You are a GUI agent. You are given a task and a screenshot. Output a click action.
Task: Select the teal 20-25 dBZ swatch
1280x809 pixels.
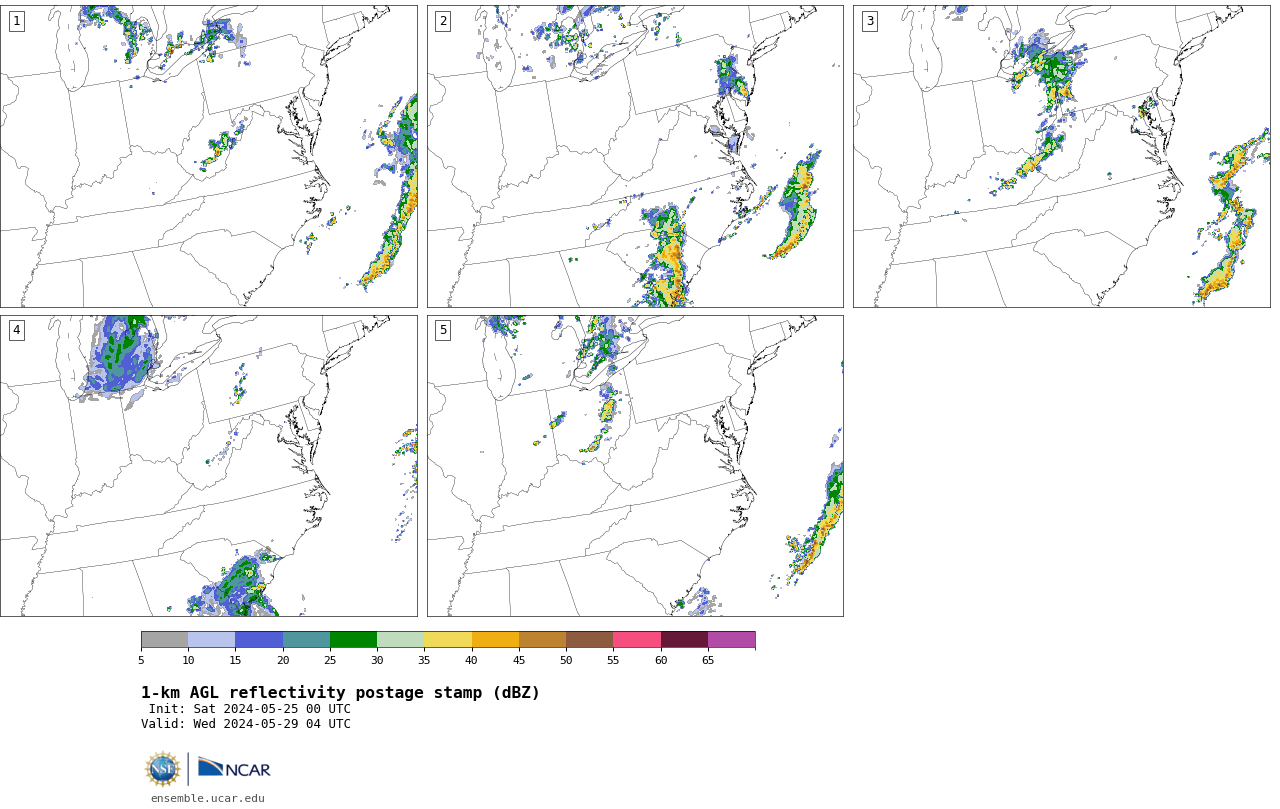tap(306, 640)
